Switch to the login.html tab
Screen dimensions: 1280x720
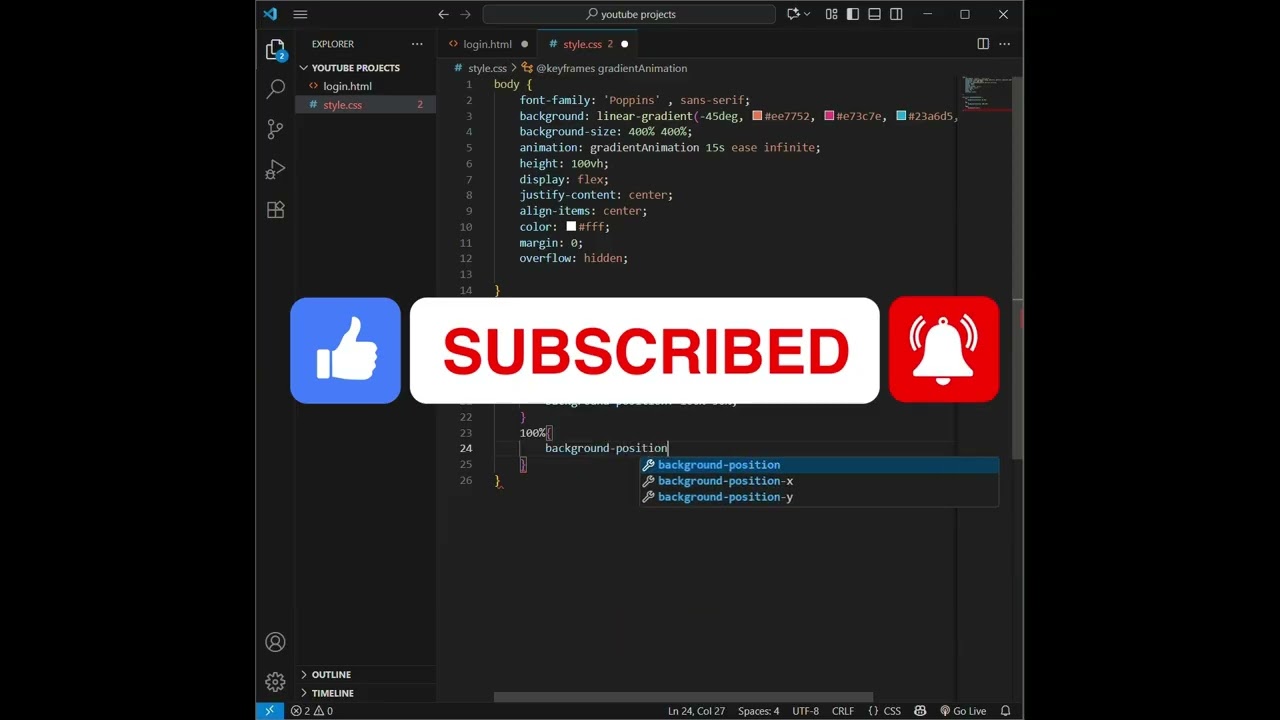[487, 44]
